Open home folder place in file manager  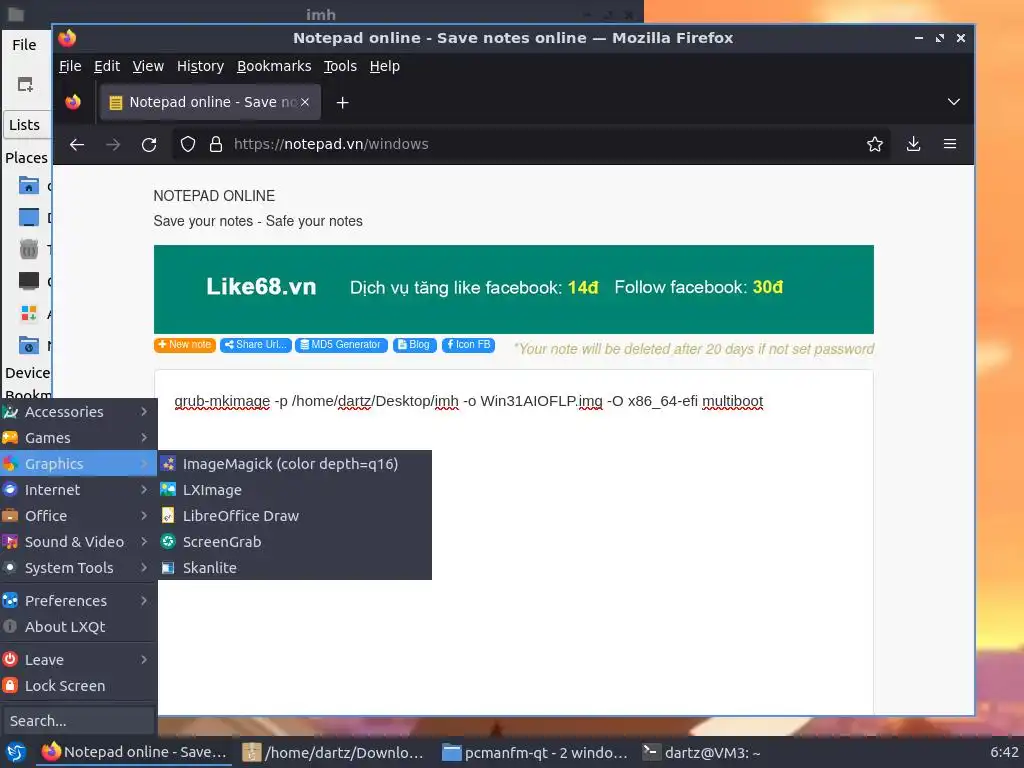[x=28, y=186]
